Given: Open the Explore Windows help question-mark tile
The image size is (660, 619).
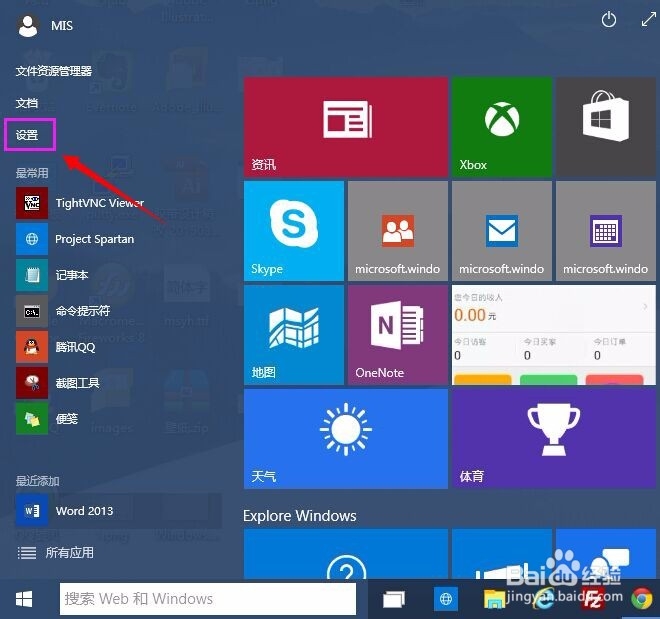Looking at the screenshot, I should tap(346, 554).
